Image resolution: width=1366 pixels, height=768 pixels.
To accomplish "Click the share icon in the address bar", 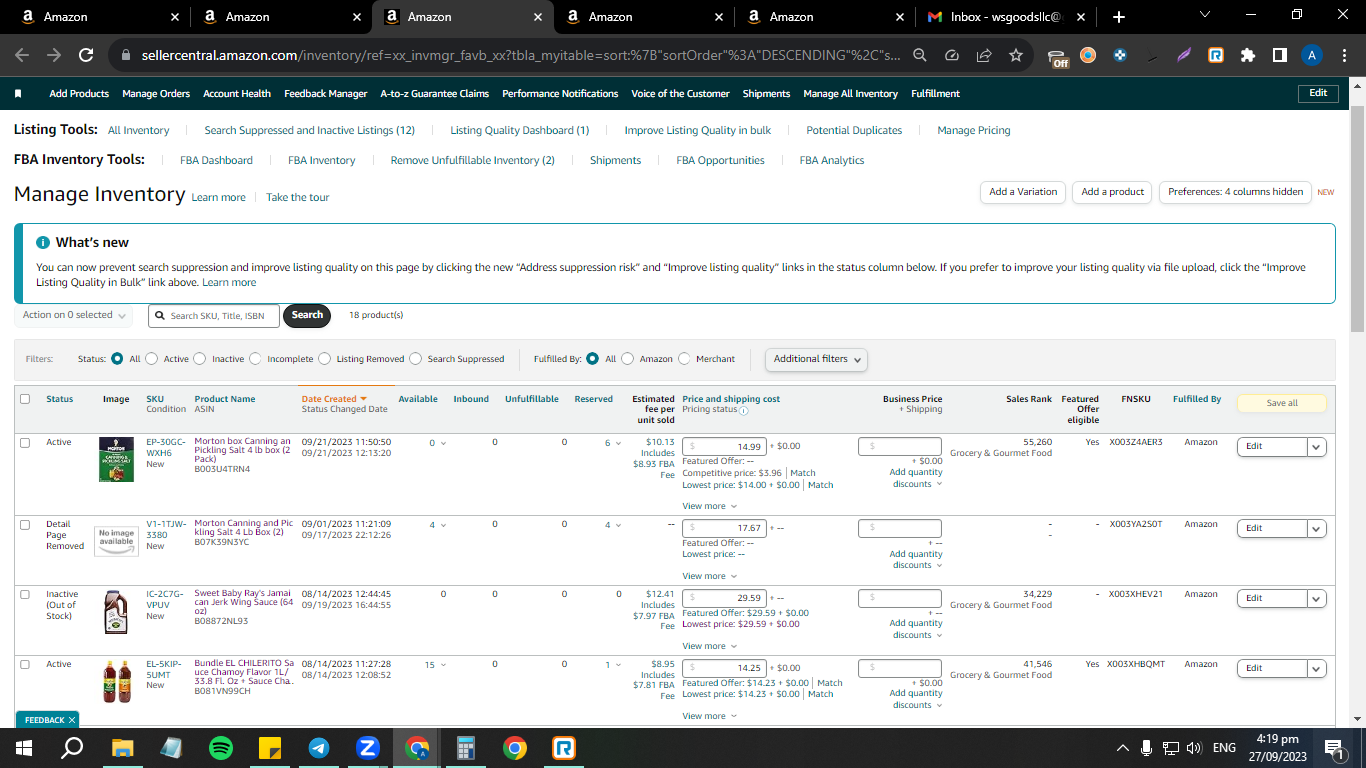I will tap(984, 56).
